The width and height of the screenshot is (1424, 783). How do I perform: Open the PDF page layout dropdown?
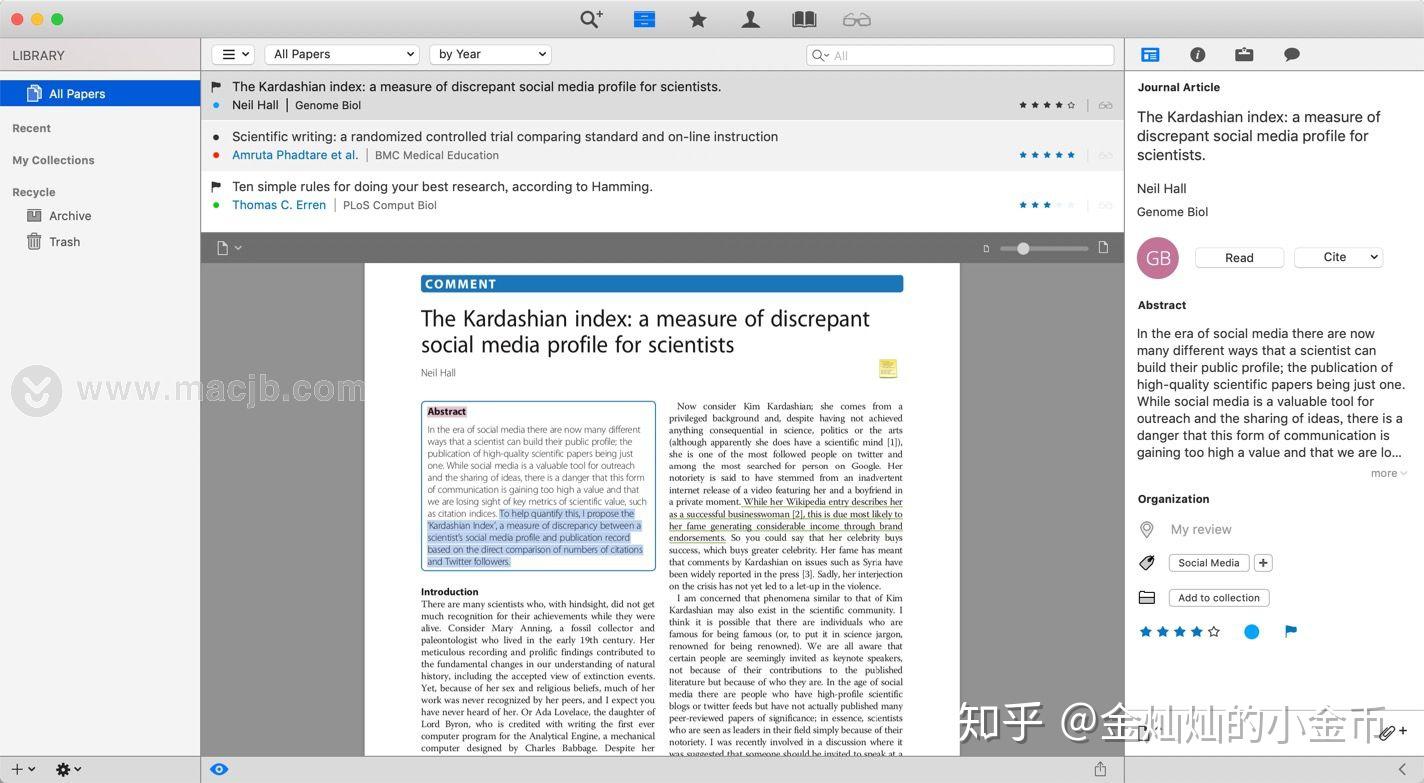pyautogui.click(x=229, y=248)
